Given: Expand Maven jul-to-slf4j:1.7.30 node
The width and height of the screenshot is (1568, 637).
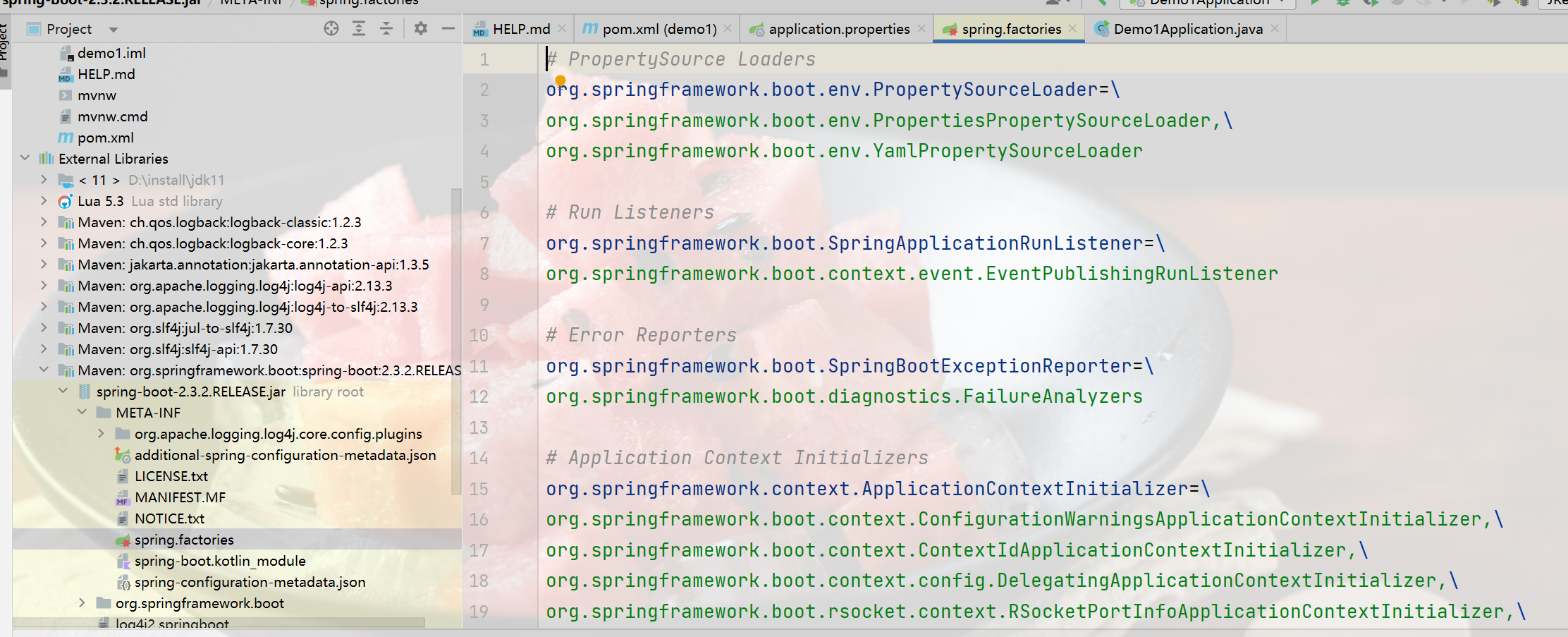Looking at the screenshot, I should coord(44,327).
